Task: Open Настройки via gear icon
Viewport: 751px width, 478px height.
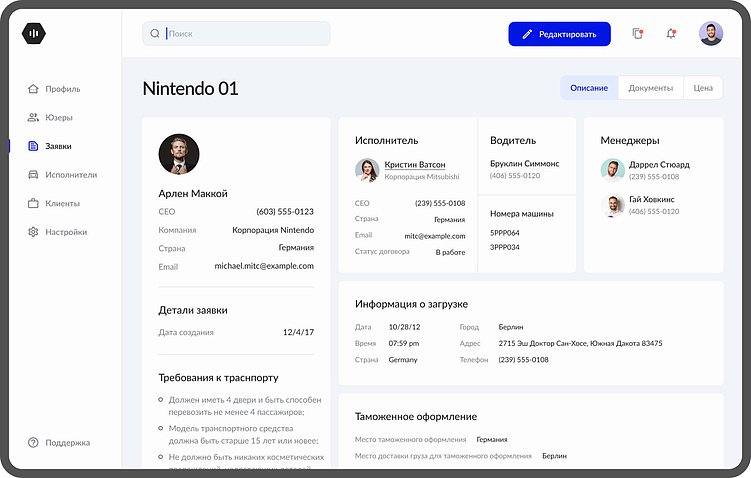Action: (33, 232)
